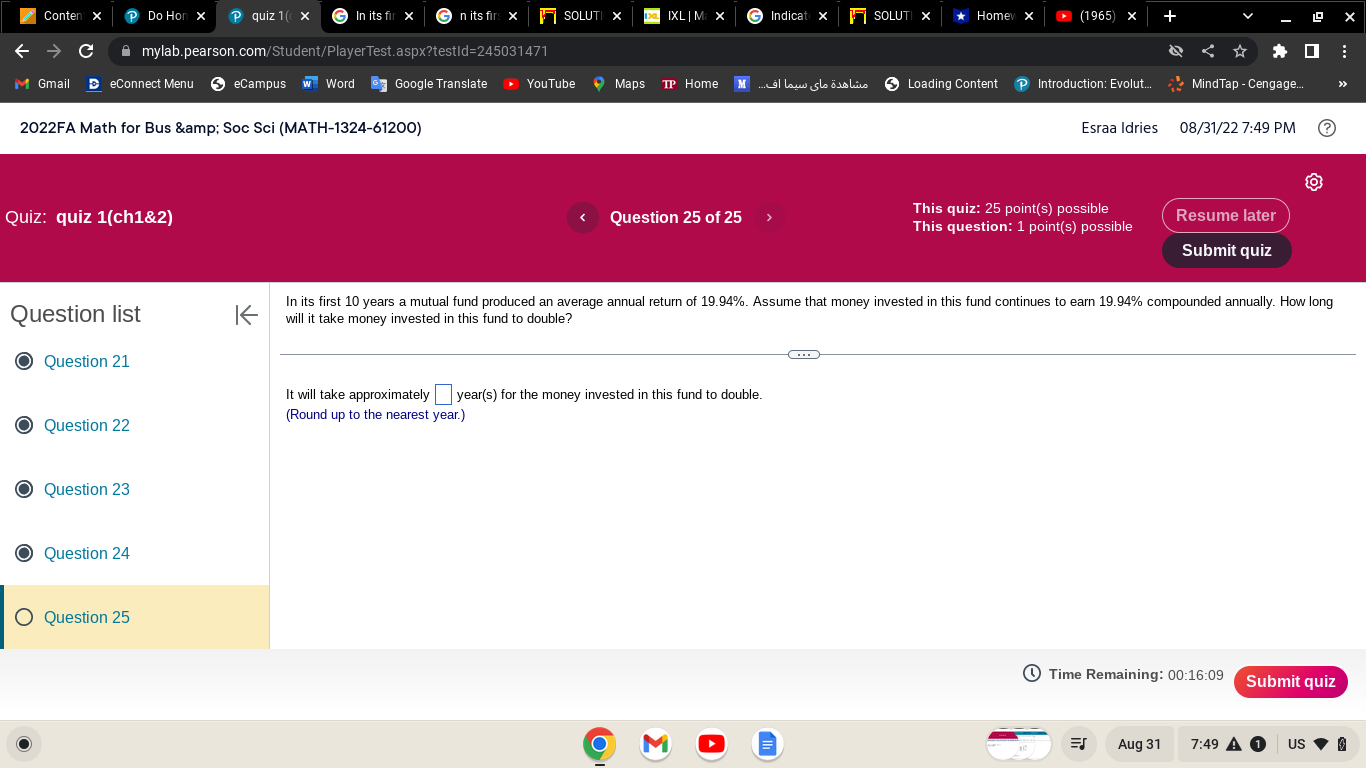Open the recent screenshot preview in shelf
Viewport: 1366px width, 768px height.
point(1019,744)
